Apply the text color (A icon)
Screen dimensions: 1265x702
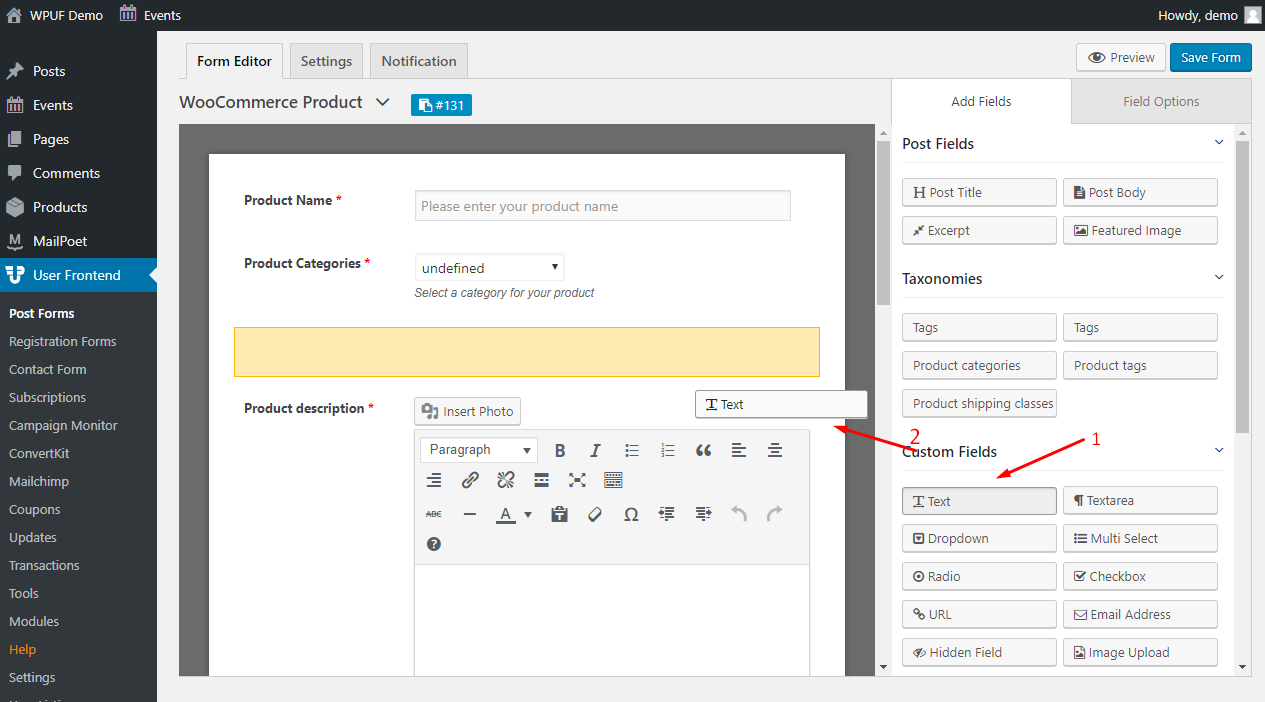click(507, 514)
